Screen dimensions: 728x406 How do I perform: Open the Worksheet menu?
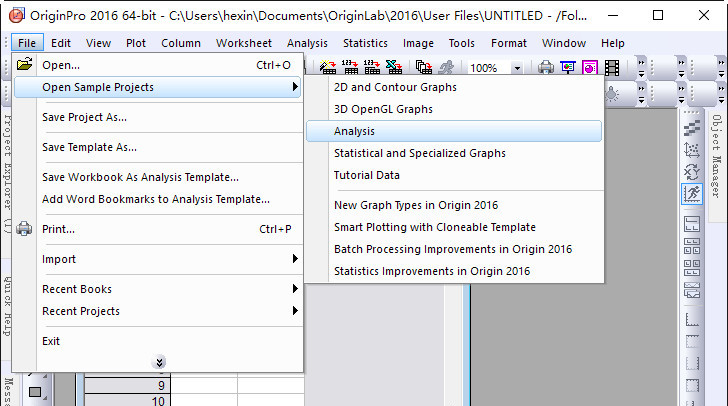tap(244, 43)
